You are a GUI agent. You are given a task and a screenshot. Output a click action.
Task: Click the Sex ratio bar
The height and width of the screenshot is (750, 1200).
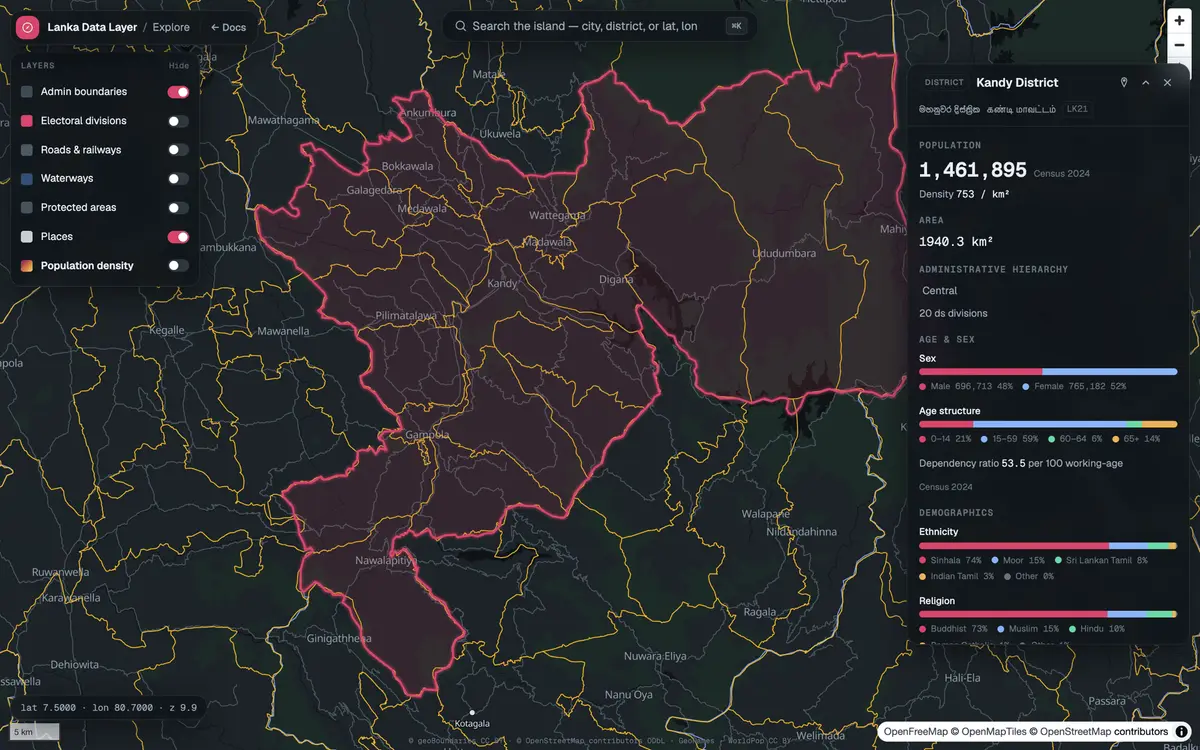click(x=1048, y=372)
